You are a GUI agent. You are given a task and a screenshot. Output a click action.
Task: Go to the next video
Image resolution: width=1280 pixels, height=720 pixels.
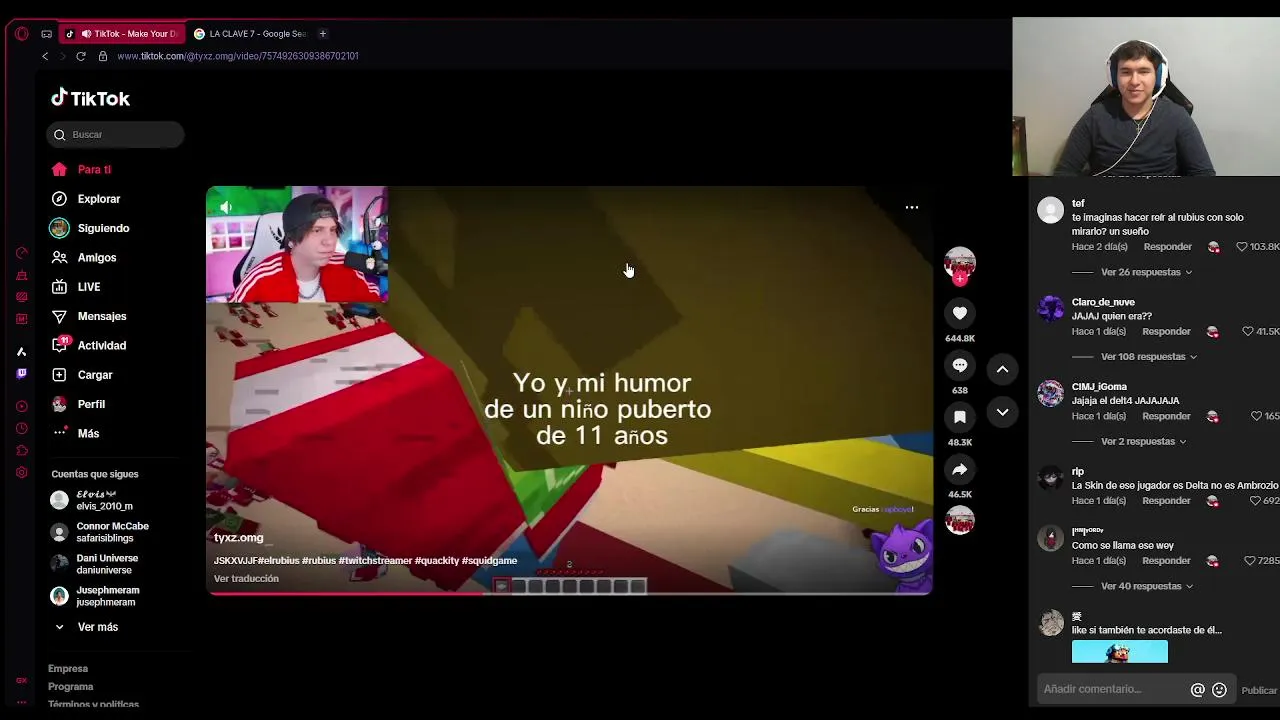(x=1002, y=412)
